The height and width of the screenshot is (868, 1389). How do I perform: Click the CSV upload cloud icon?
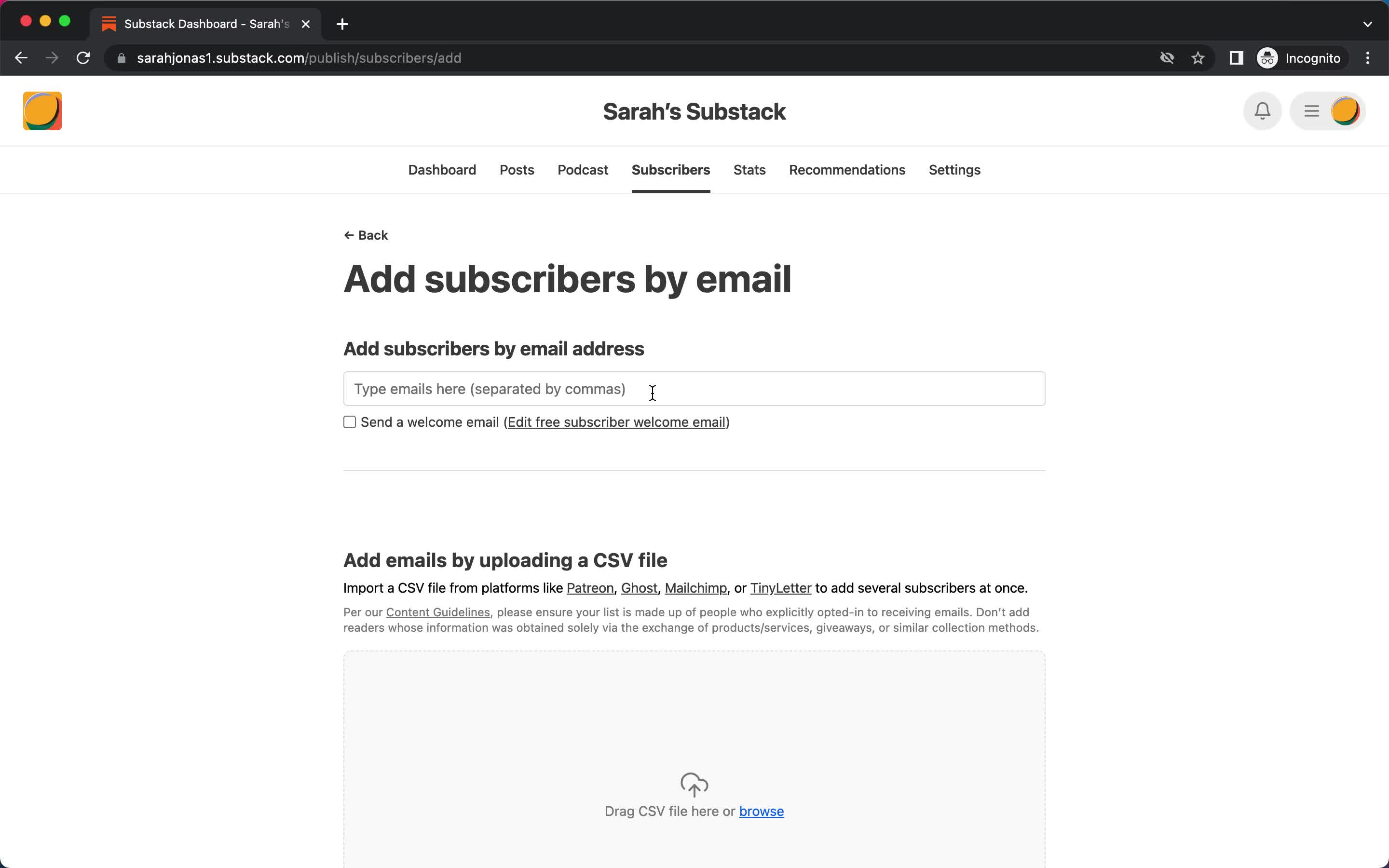click(x=694, y=784)
